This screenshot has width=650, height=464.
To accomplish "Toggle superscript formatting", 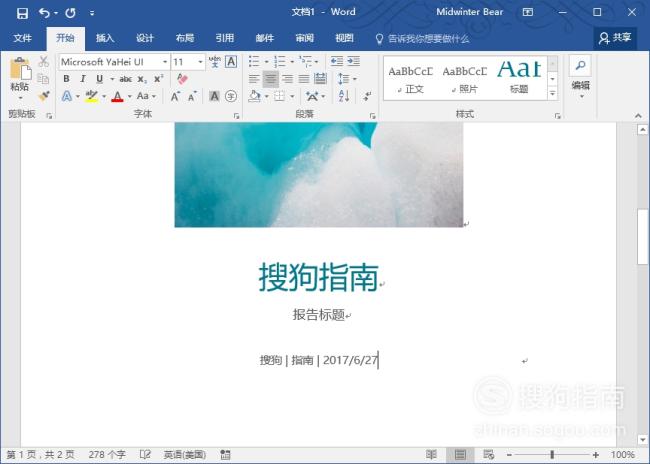I will [x=158, y=79].
